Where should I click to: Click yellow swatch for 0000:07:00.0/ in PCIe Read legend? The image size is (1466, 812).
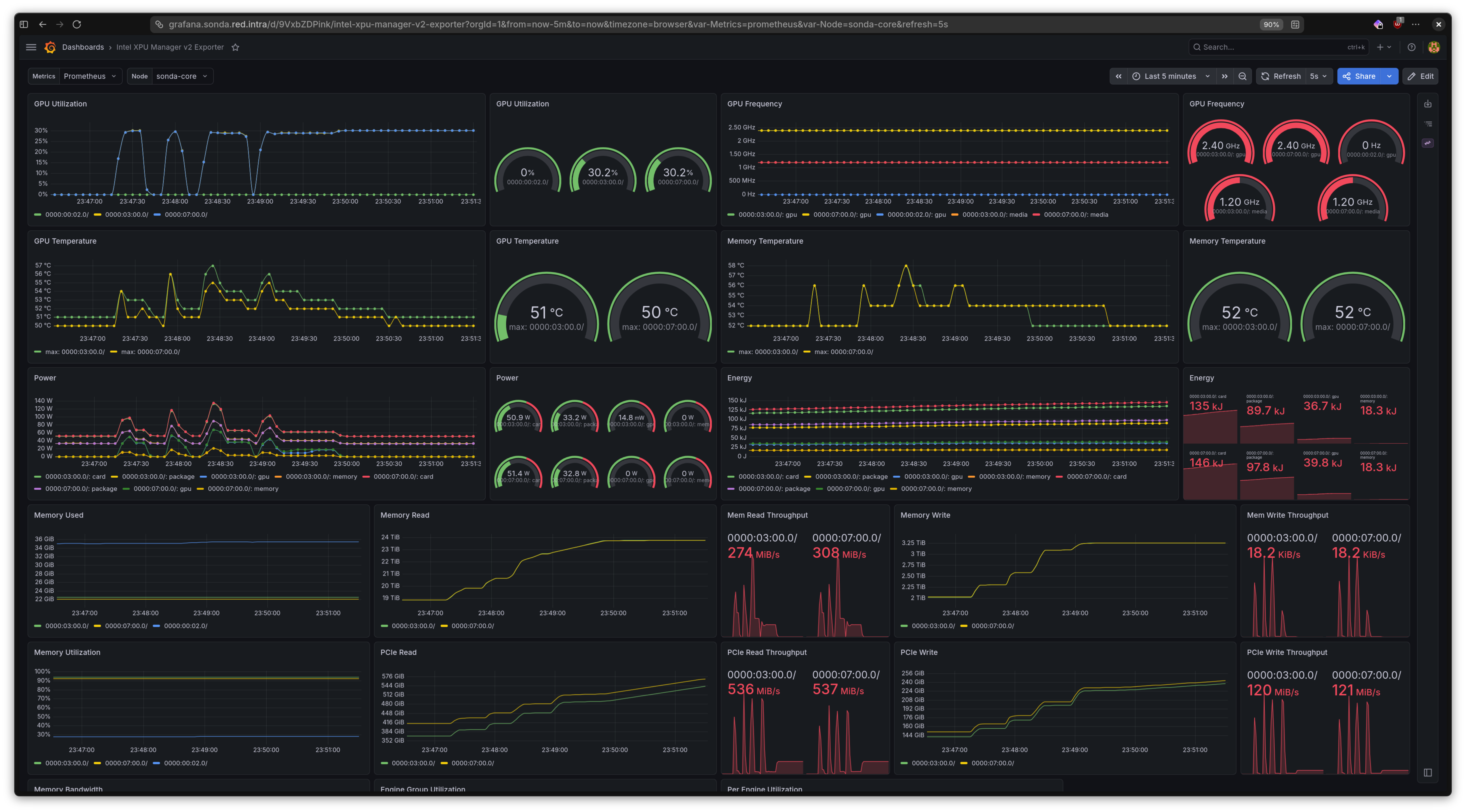444,763
